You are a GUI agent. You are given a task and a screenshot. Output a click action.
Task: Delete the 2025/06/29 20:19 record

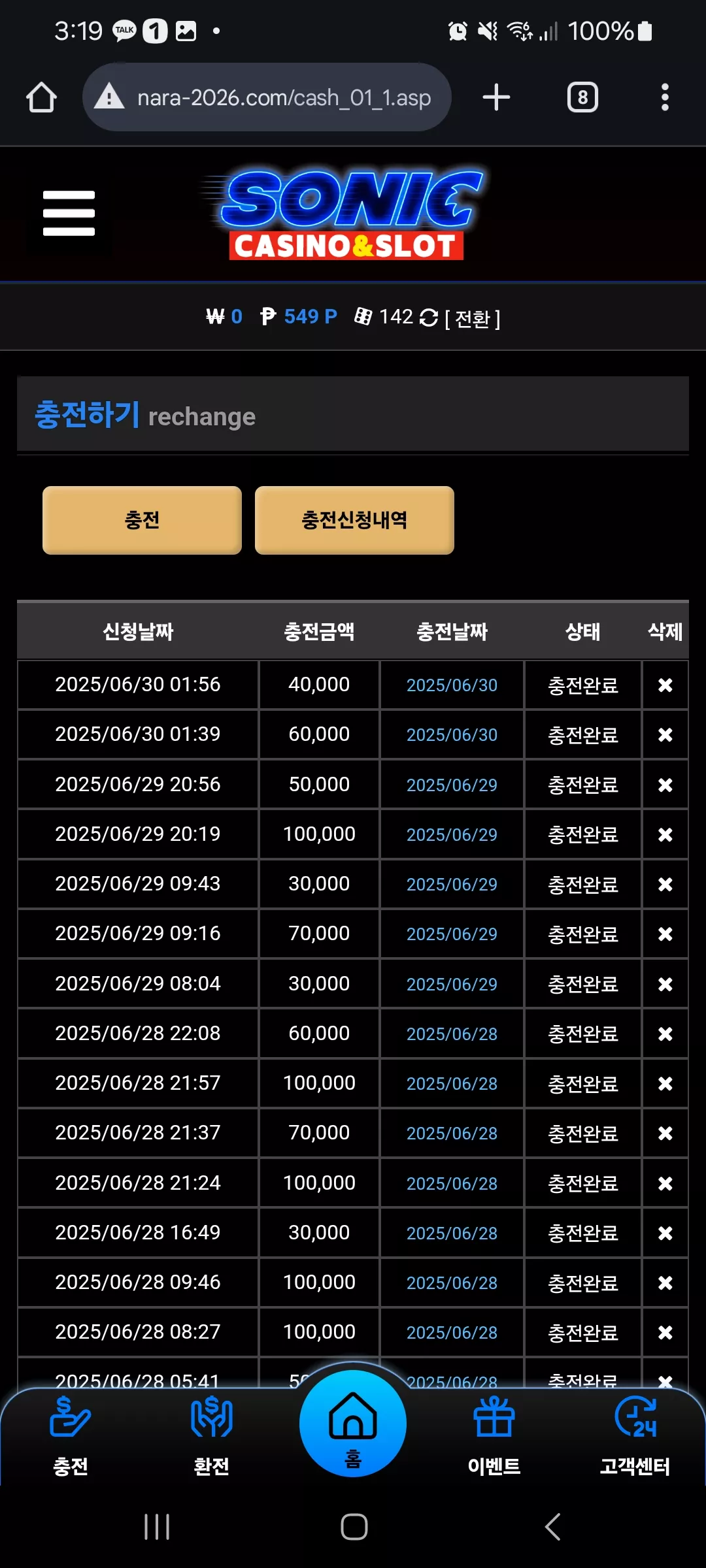665,834
